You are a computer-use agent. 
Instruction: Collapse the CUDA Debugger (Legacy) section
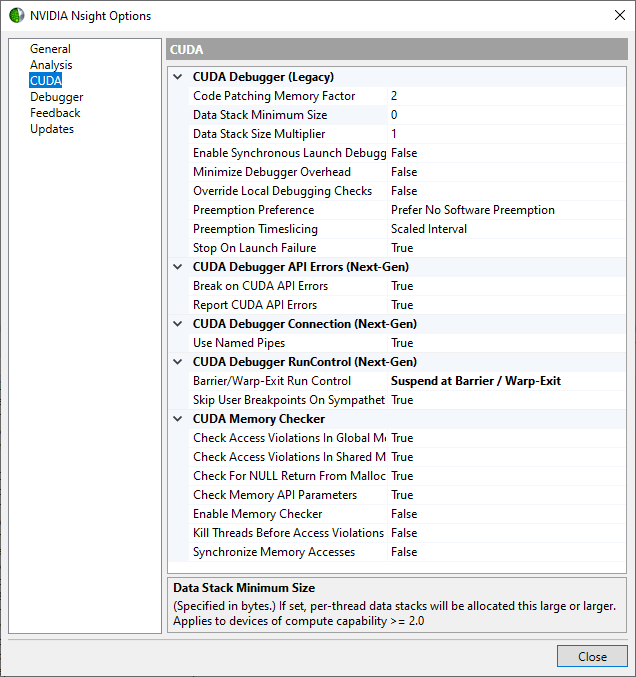pos(177,77)
